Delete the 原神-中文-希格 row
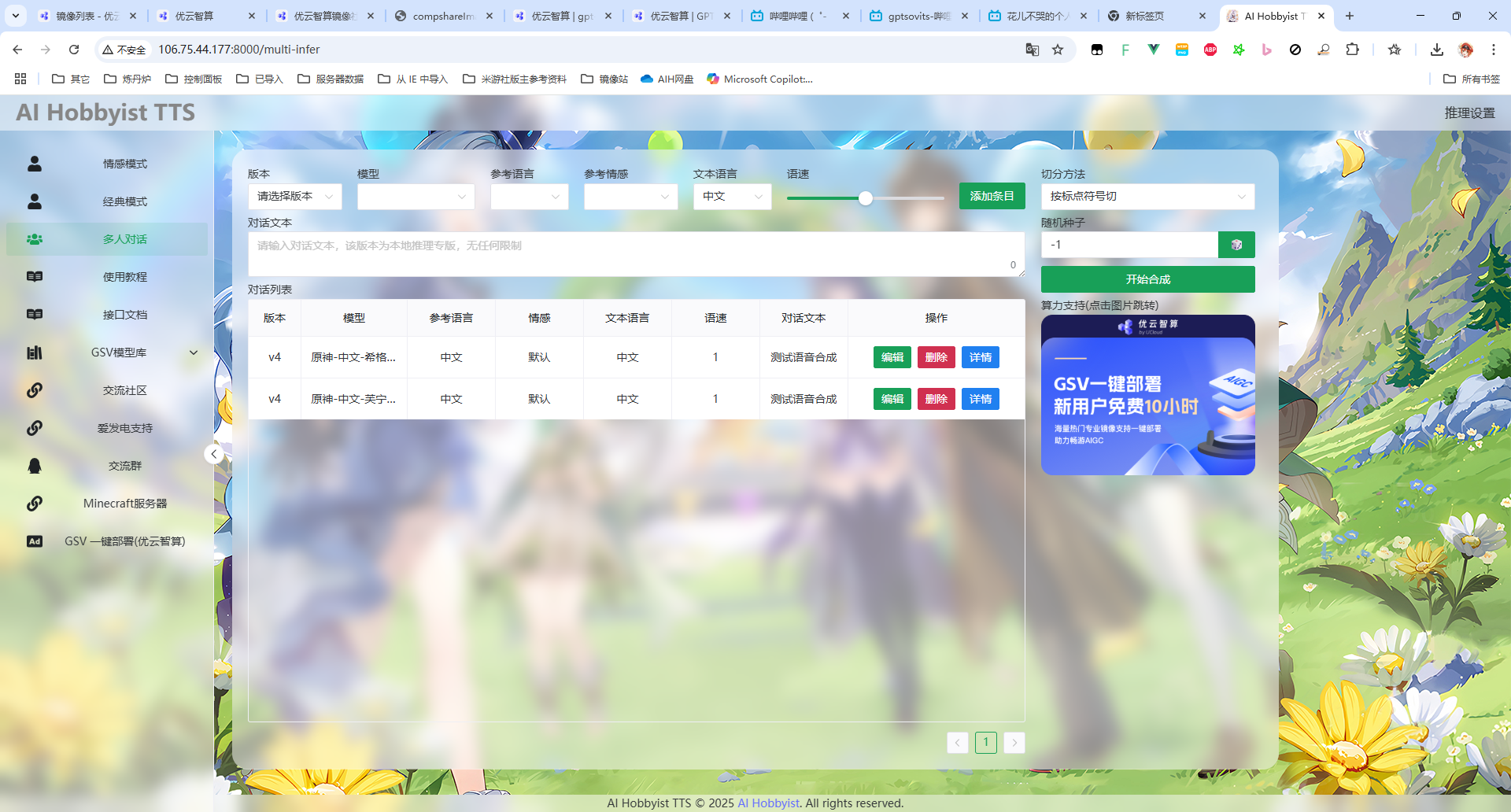This screenshot has height=812, width=1511. point(937,357)
